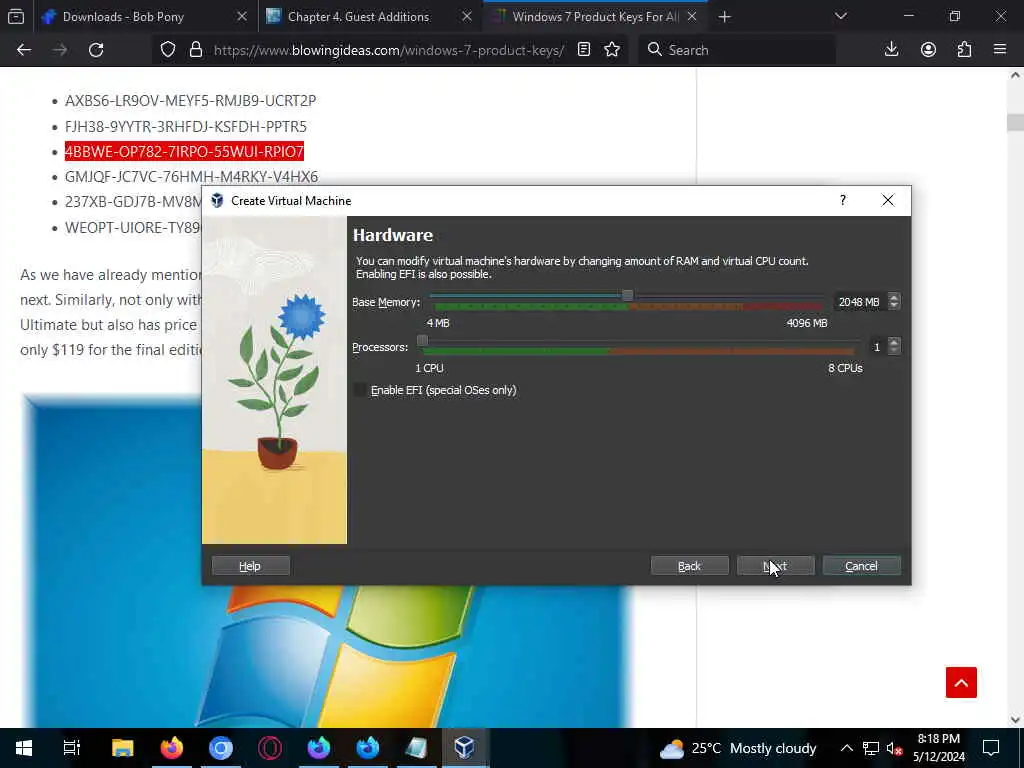
Task: Click the page vertical scrollbar thumb
Action: point(1015,122)
